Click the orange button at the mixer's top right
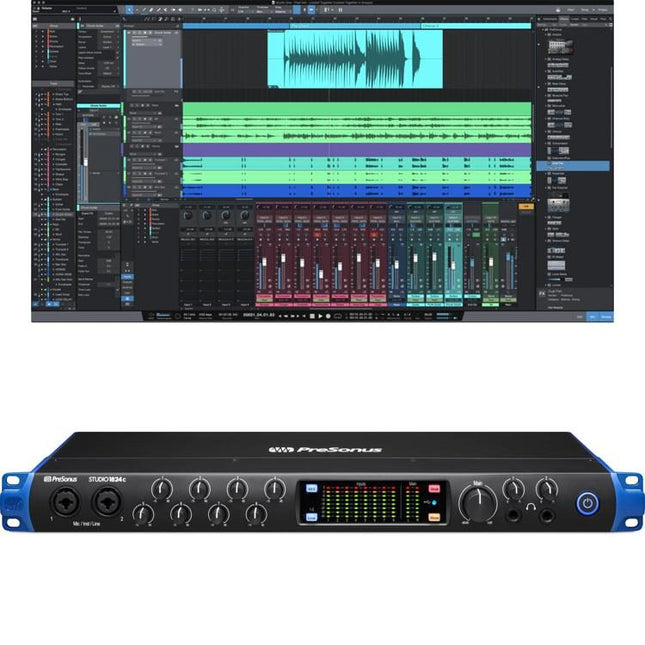 coord(525,207)
